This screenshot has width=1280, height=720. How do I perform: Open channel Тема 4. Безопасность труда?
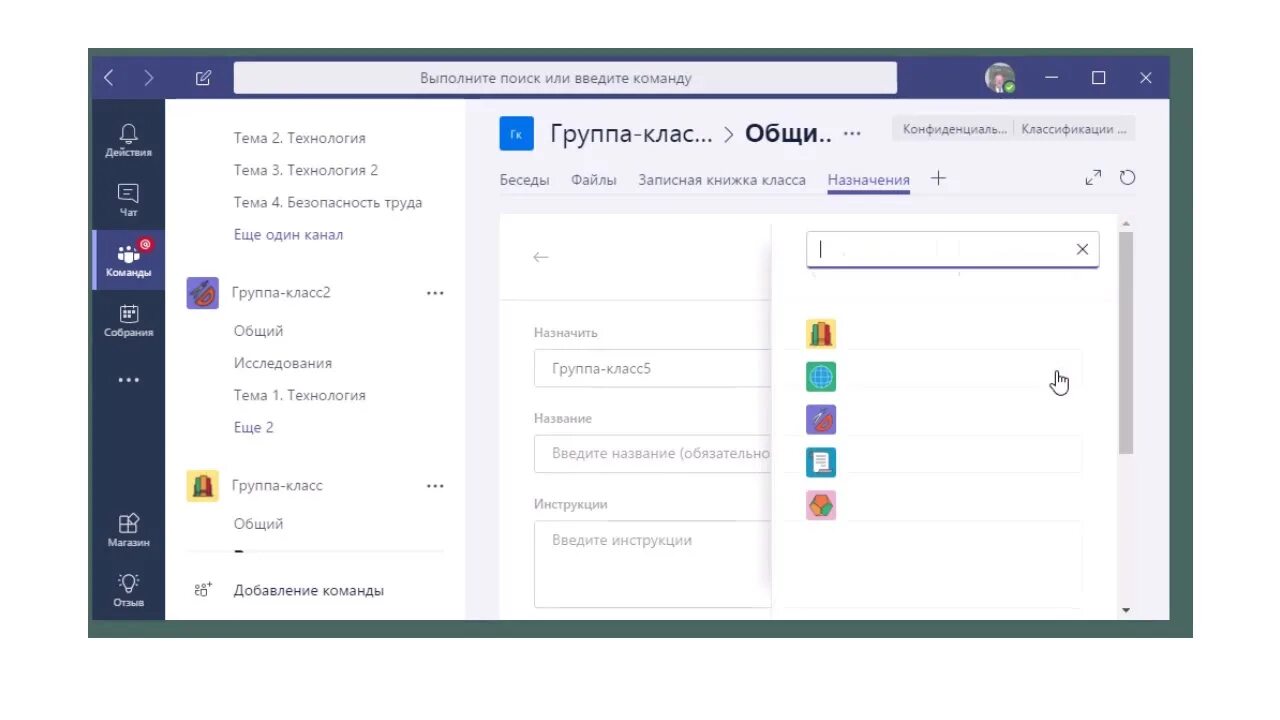click(x=328, y=202)
